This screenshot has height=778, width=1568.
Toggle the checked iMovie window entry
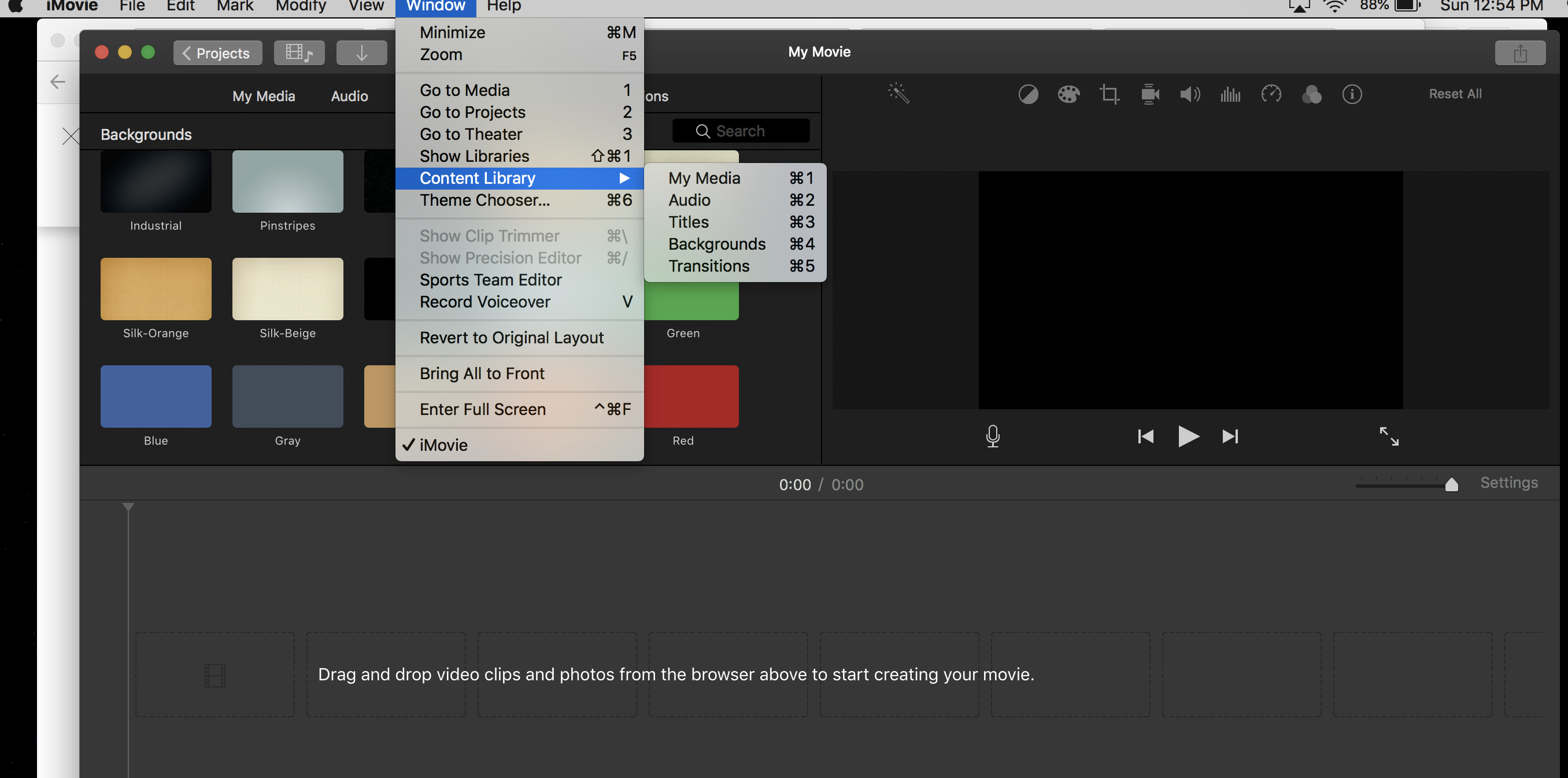[443, 445]
